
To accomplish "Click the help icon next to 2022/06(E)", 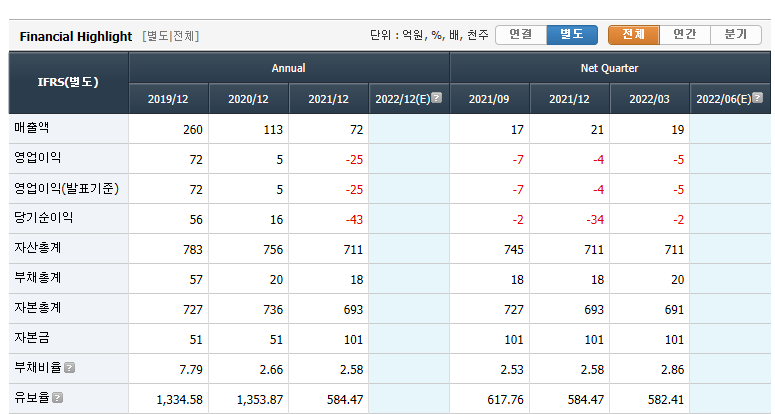I will (x=757, y=98).
